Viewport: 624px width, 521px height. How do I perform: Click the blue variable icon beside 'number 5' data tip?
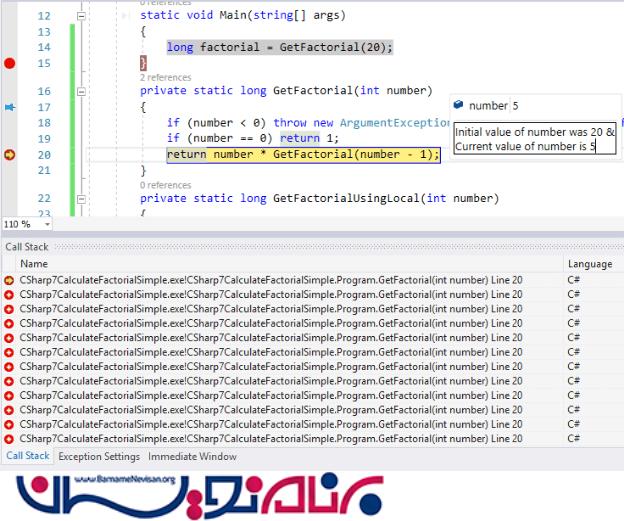click(x=458, y=105)
